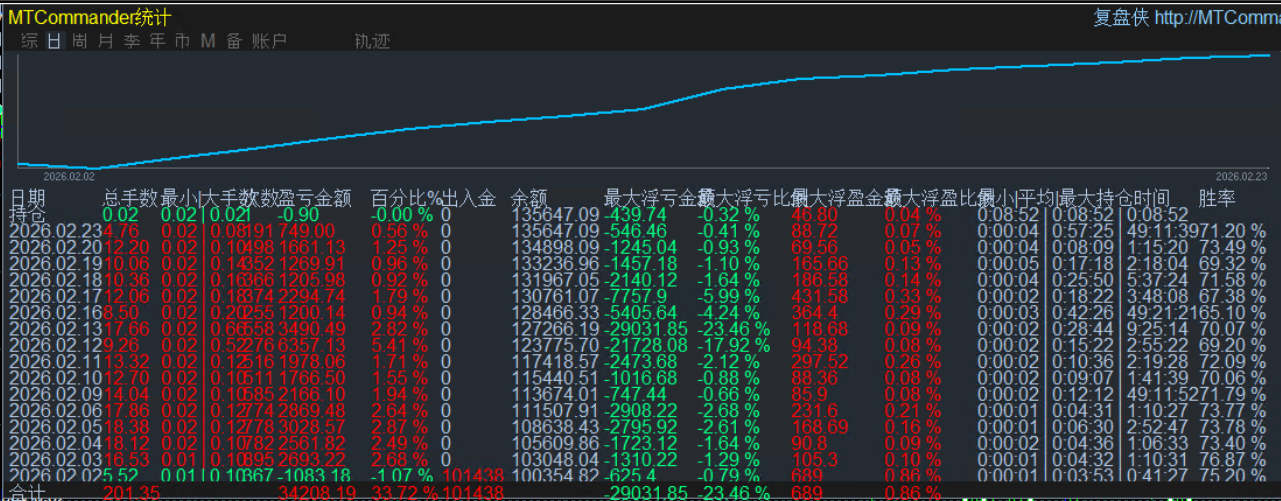Click the 5.41 % percentage cell
1281x501 pixels.
click(401, 344)
